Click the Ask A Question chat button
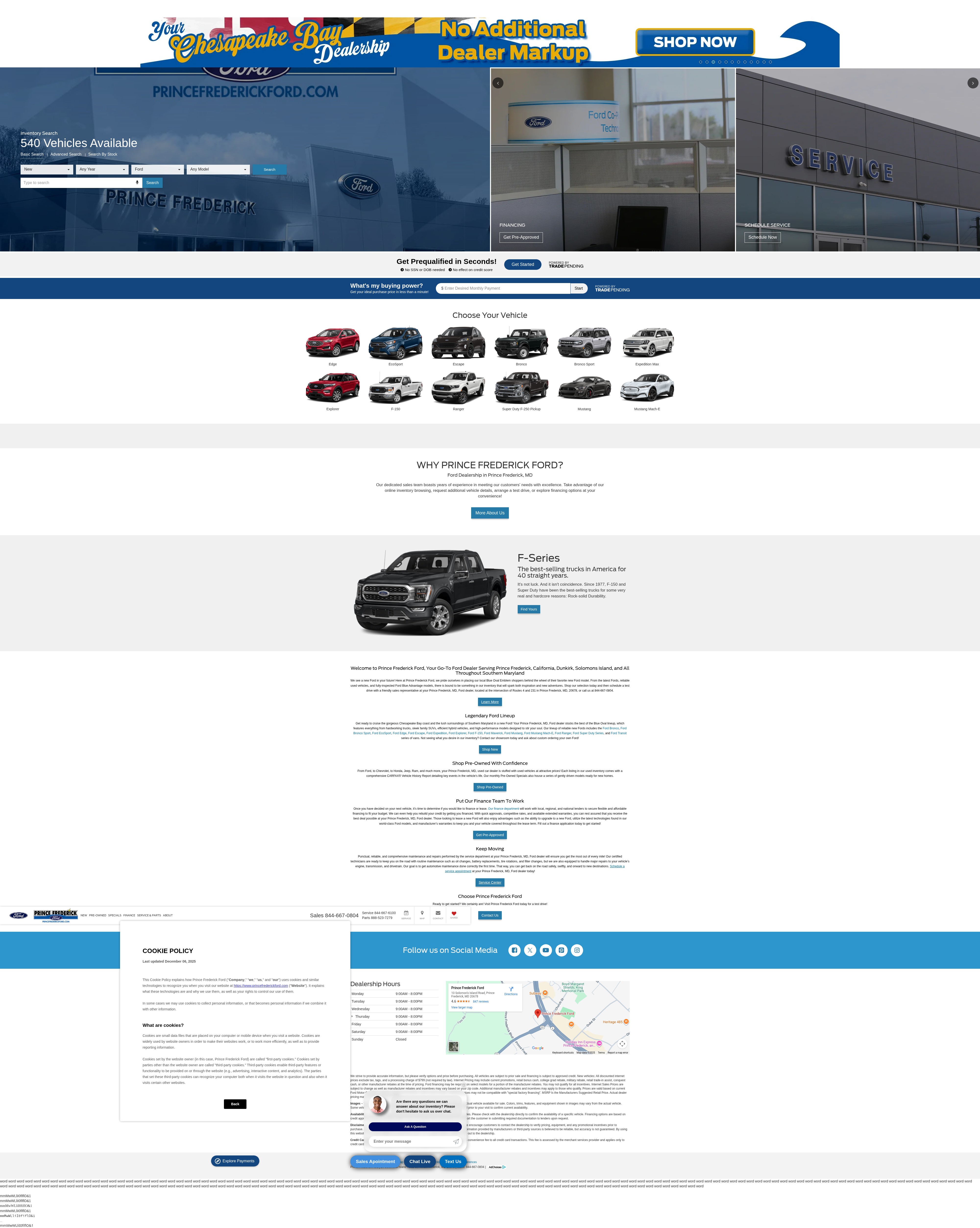 415,1127
